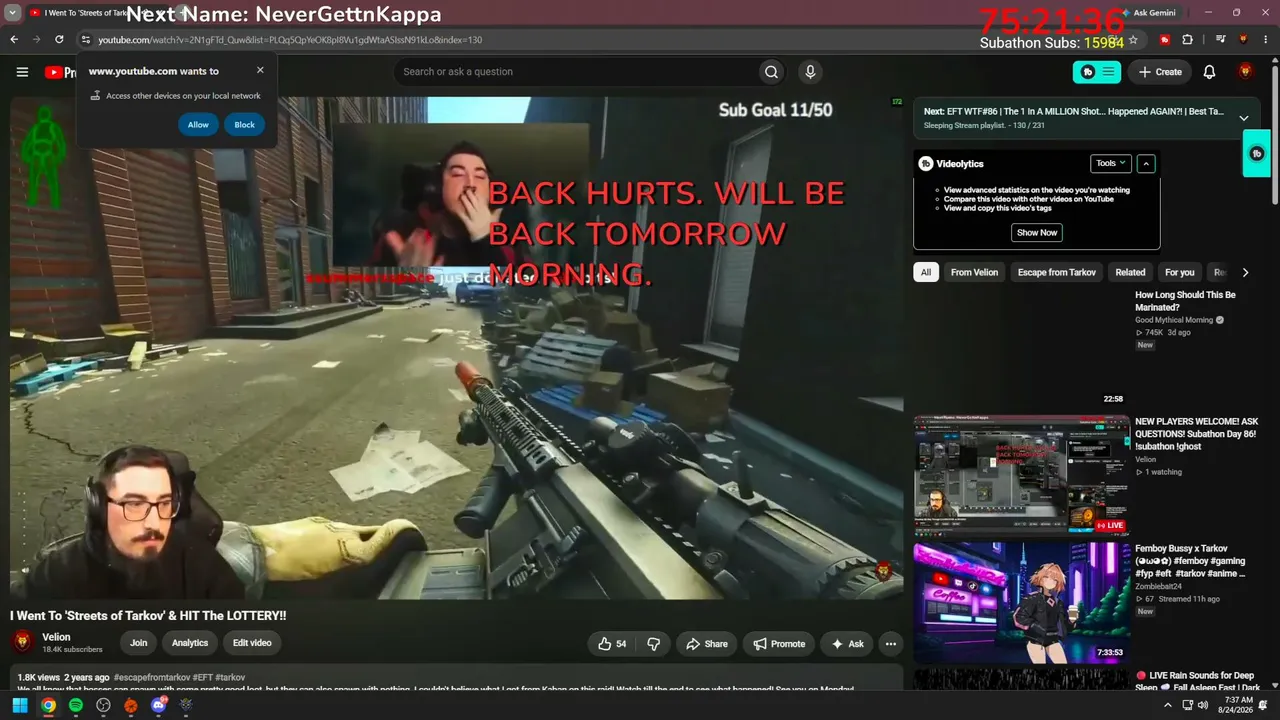This screenshot has width=1280, height=720.
Task: Click the Ask button under video
Action: (x=848, y=644)
